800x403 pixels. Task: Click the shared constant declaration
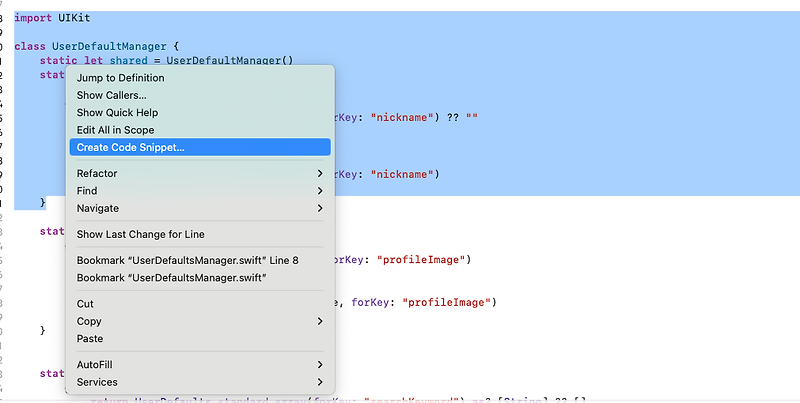pos(129,61)
